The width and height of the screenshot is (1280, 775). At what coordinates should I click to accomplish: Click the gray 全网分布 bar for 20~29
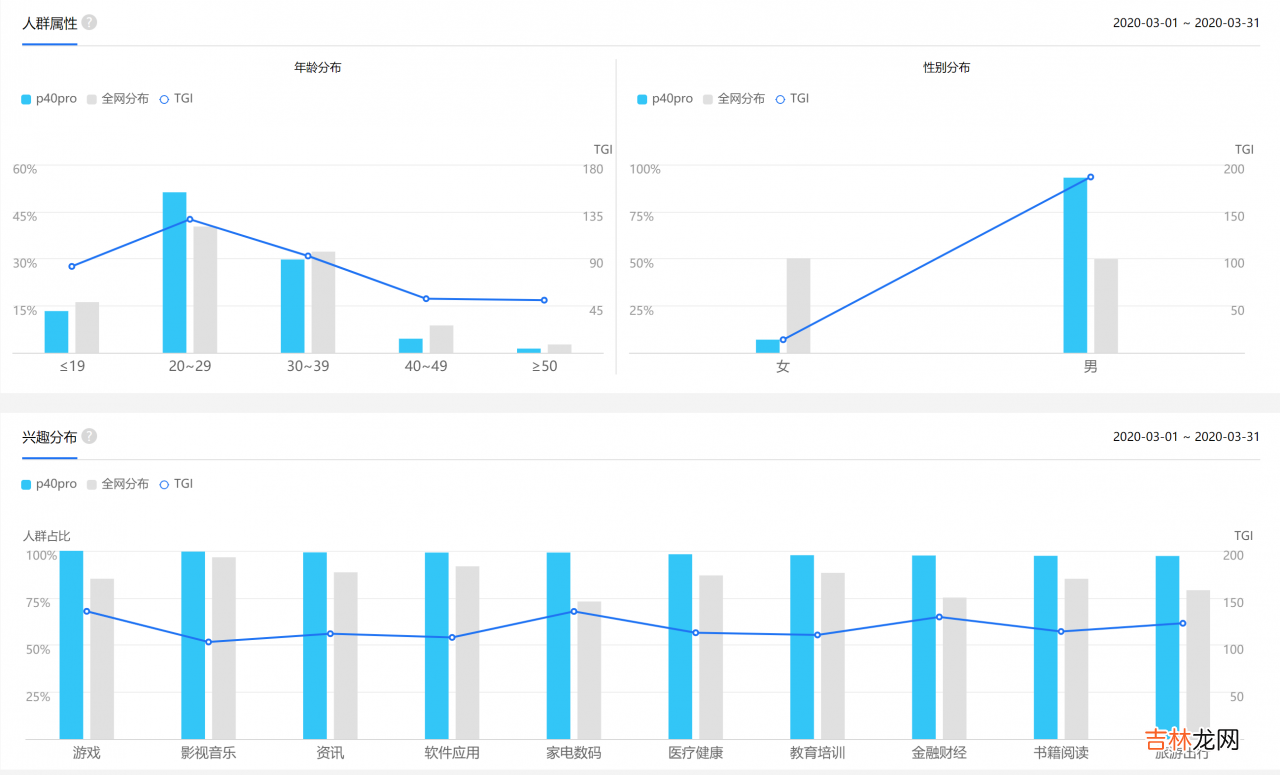pyautogui.click(x=205, y=290)
